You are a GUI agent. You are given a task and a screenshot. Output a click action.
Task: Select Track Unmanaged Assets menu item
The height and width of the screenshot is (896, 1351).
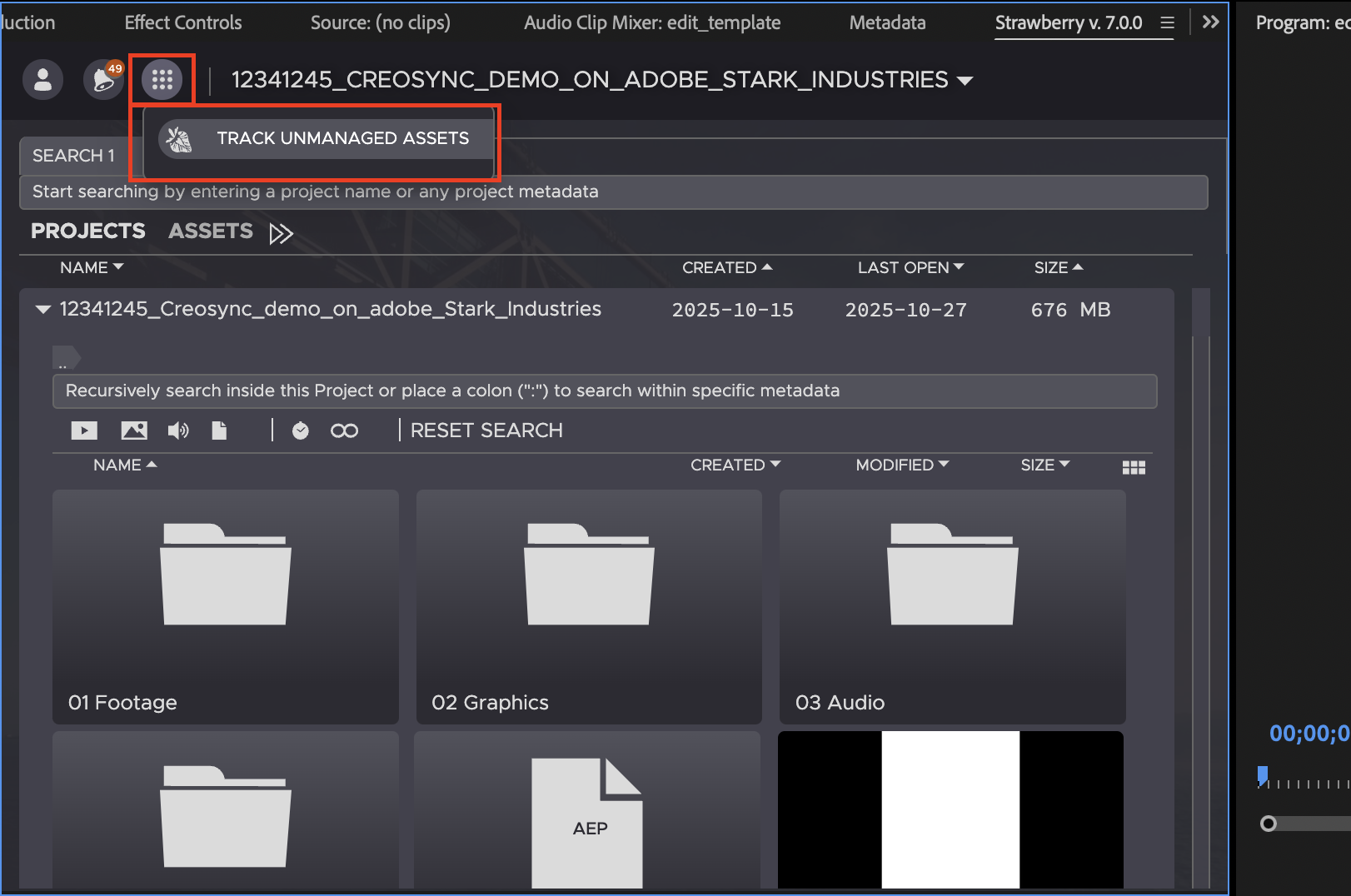342,138
